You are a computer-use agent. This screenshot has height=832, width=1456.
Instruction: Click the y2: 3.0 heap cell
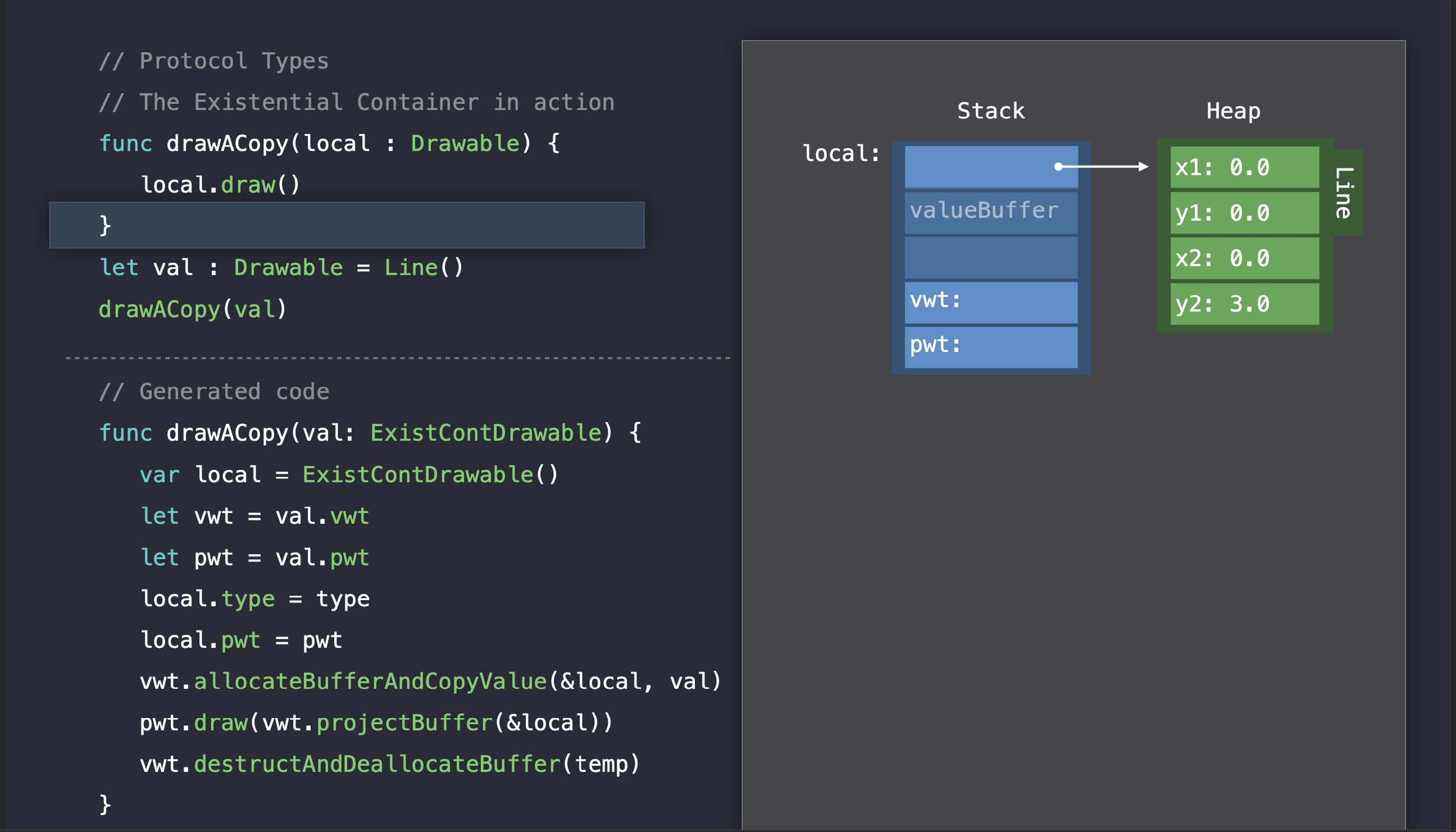click(1244, 303)
